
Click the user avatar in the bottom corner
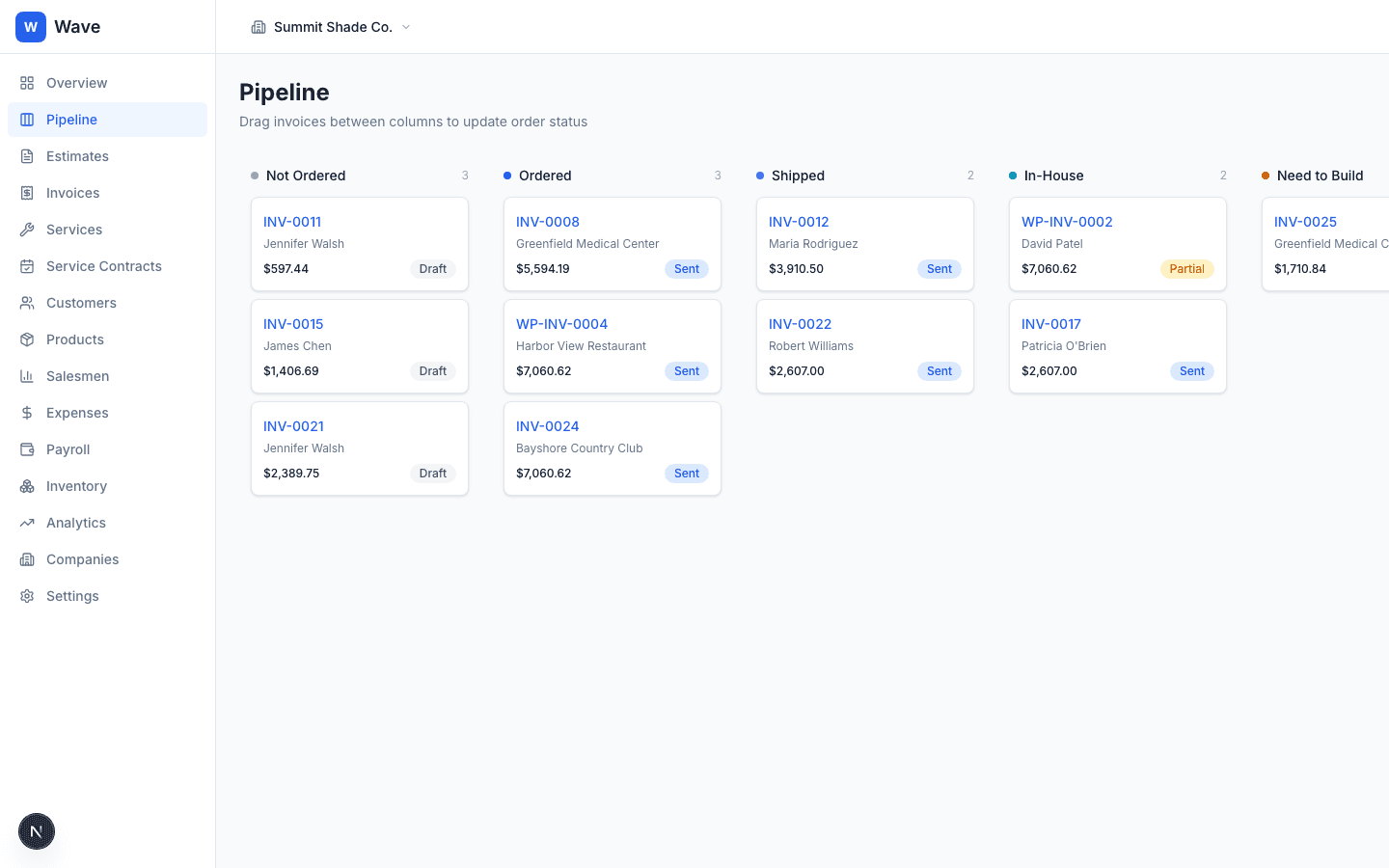pyautogui.click(x=37, y=831)
